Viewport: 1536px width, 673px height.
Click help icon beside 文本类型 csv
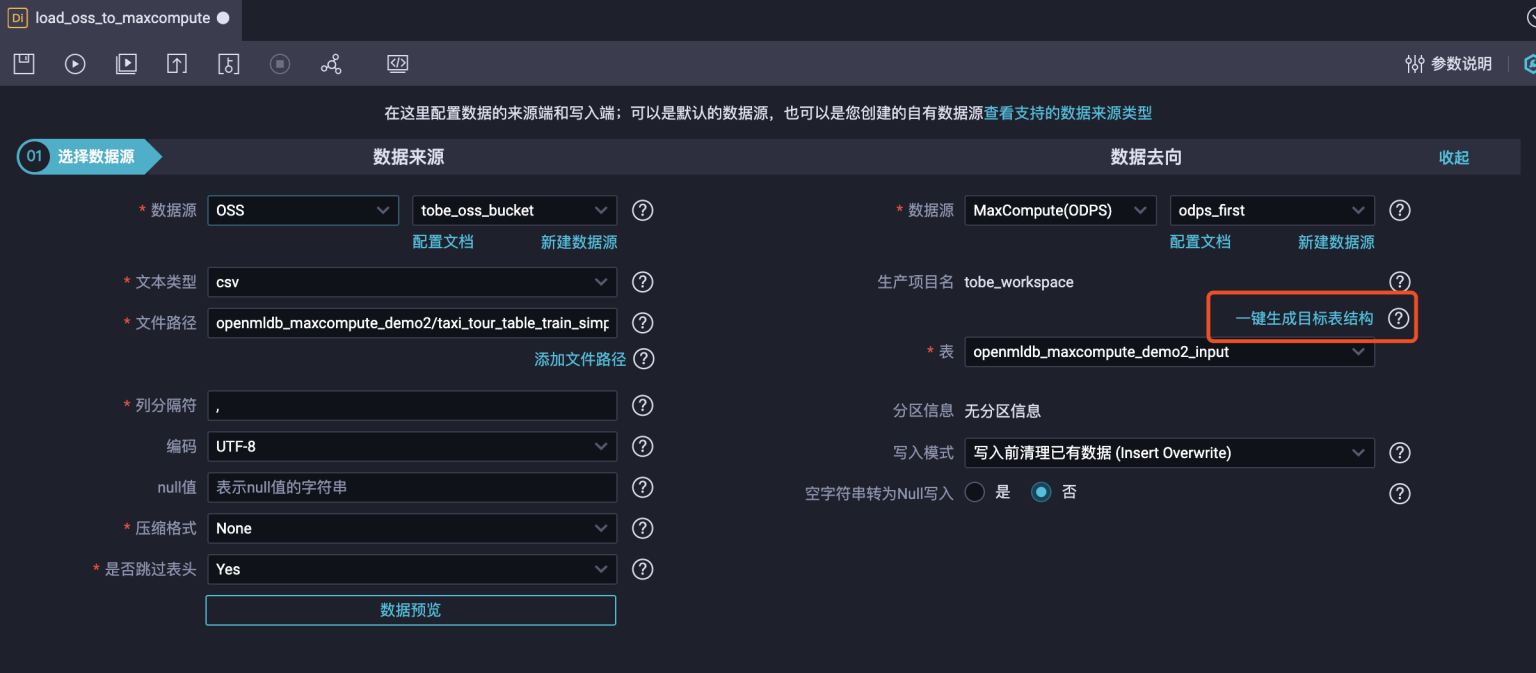644,282
